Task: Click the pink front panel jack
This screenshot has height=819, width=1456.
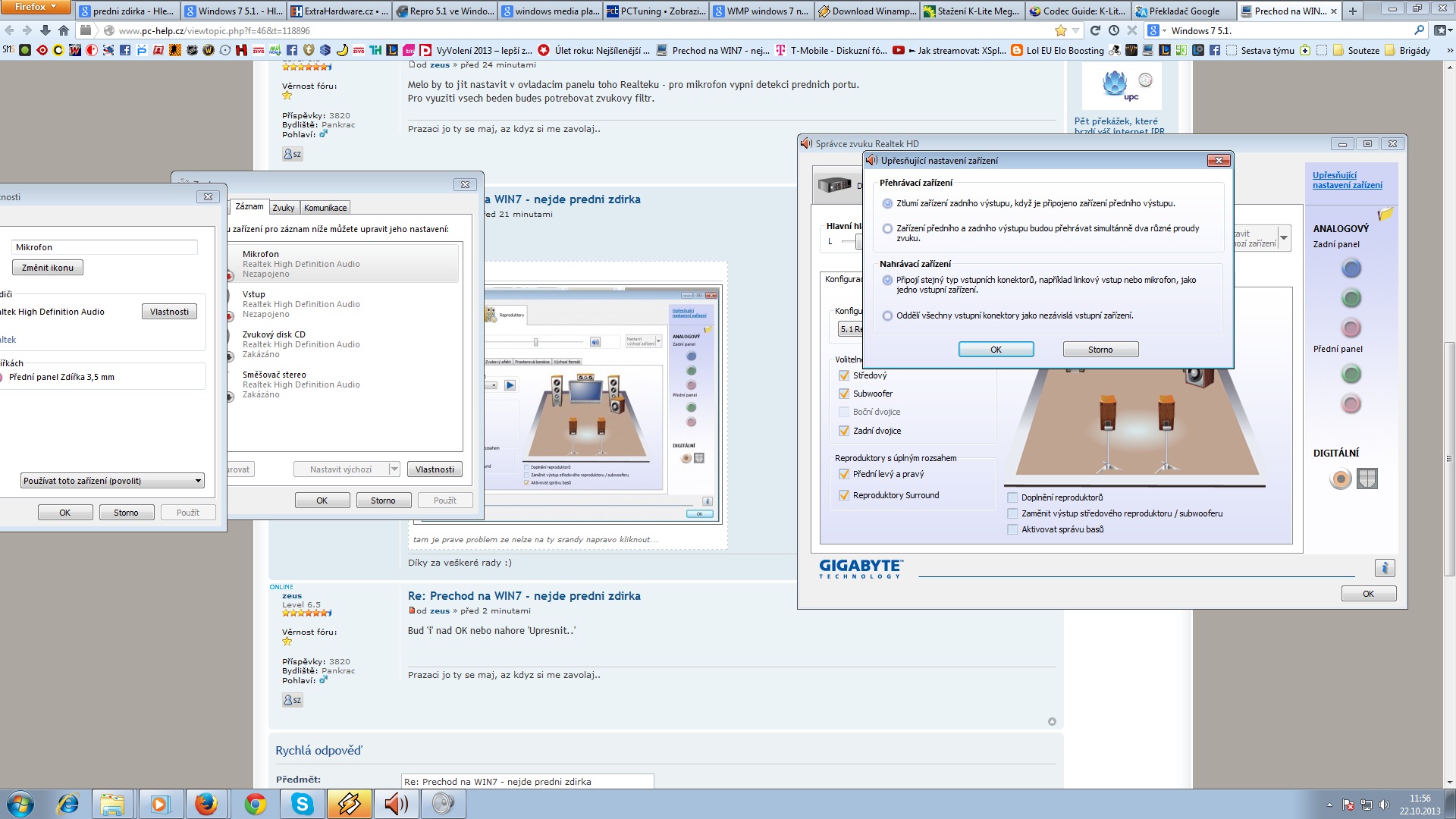Action: (1351, 403)
